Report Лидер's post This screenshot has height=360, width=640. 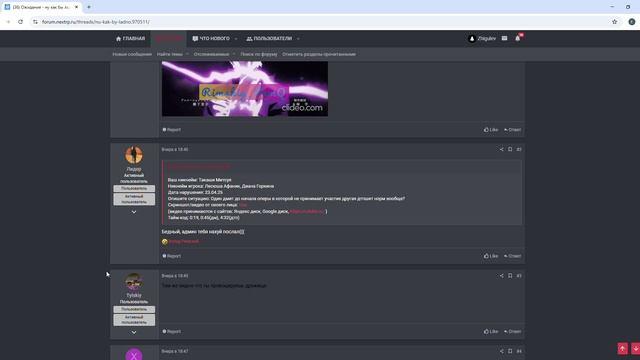(171, 256)
